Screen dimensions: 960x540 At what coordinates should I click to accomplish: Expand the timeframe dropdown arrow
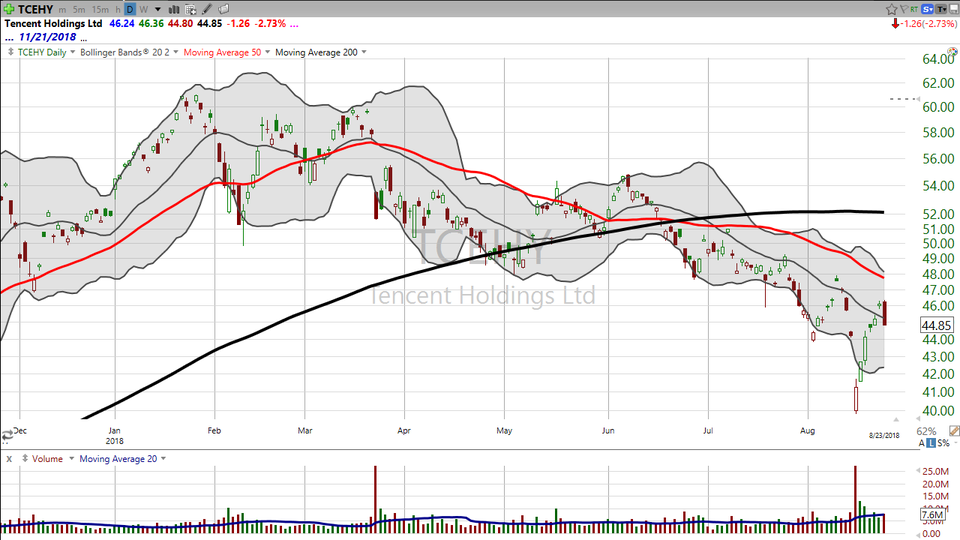click(158, 8)
